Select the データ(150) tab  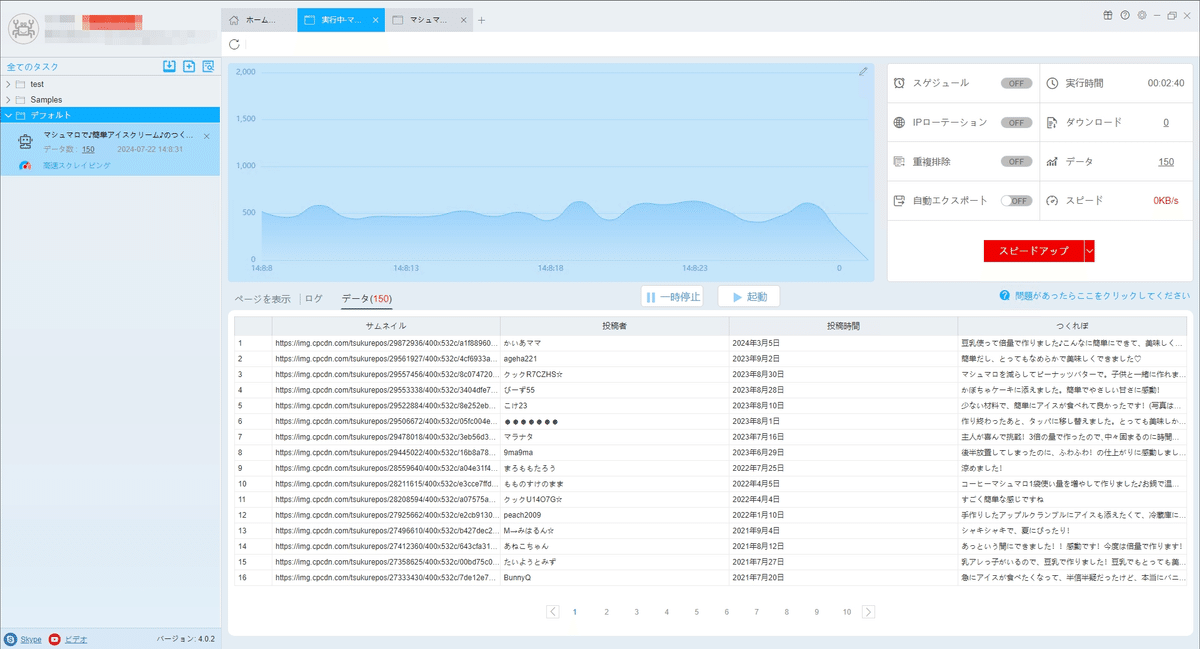[366, 298]
